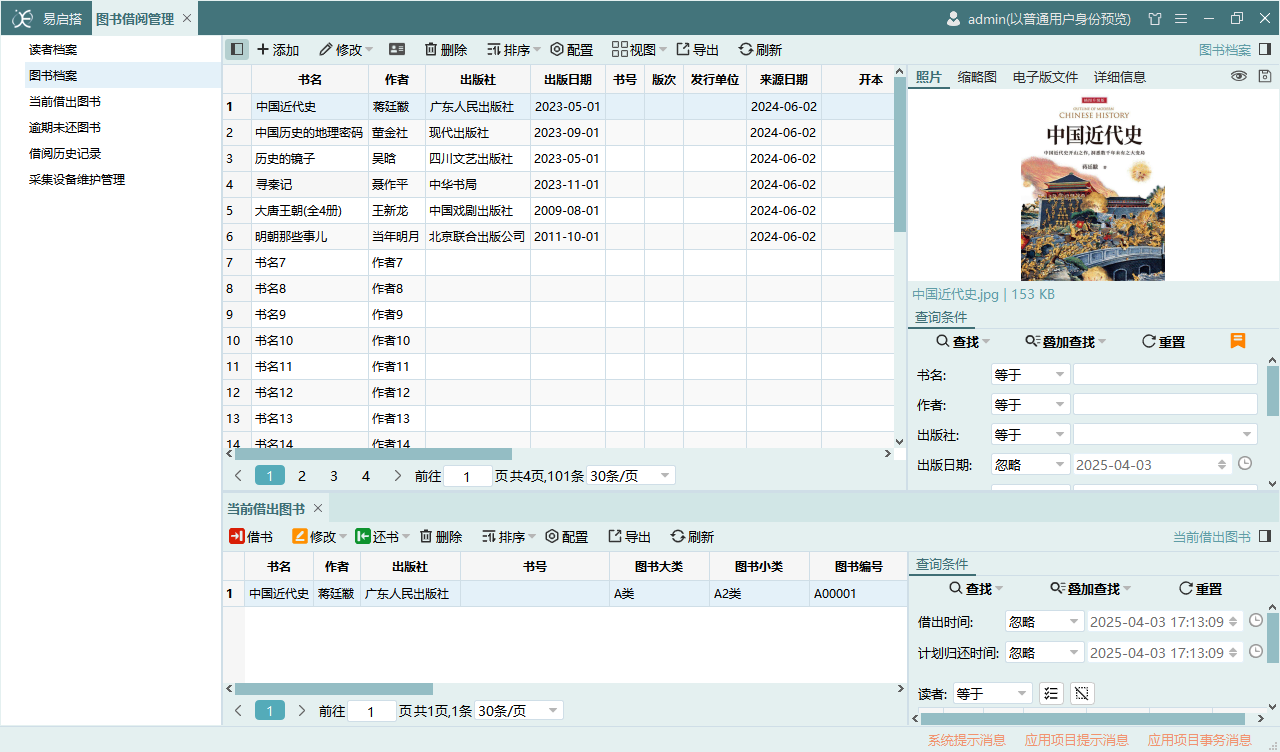1280x752 pixels.
Task: Go to page 4 of the book list
Action: (x=366, y=476)
